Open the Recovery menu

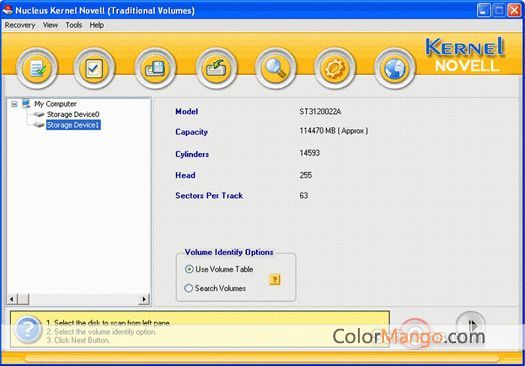pos(20,25)
